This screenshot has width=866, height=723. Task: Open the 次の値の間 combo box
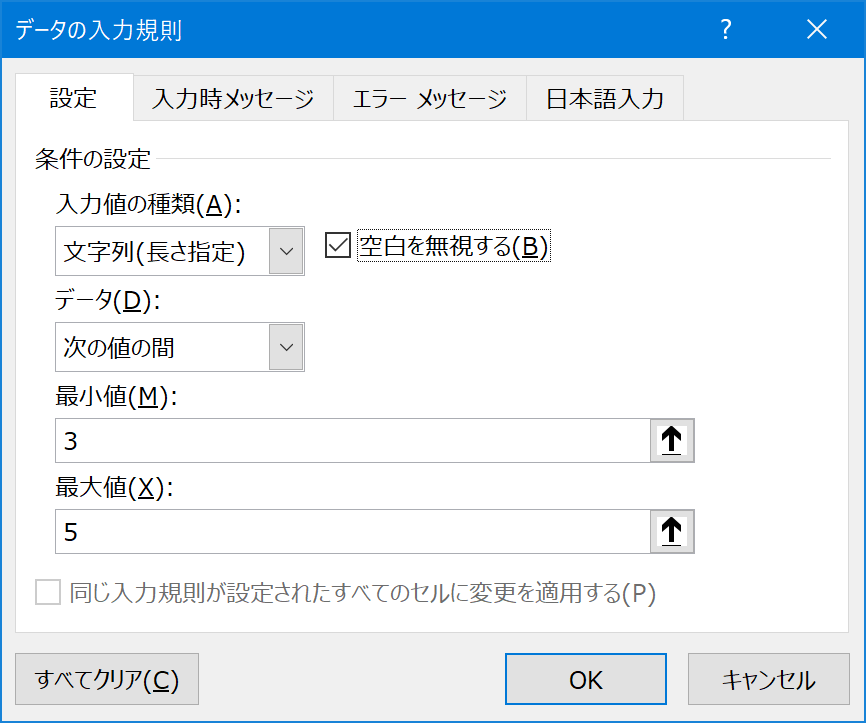[x=179, y=347]
